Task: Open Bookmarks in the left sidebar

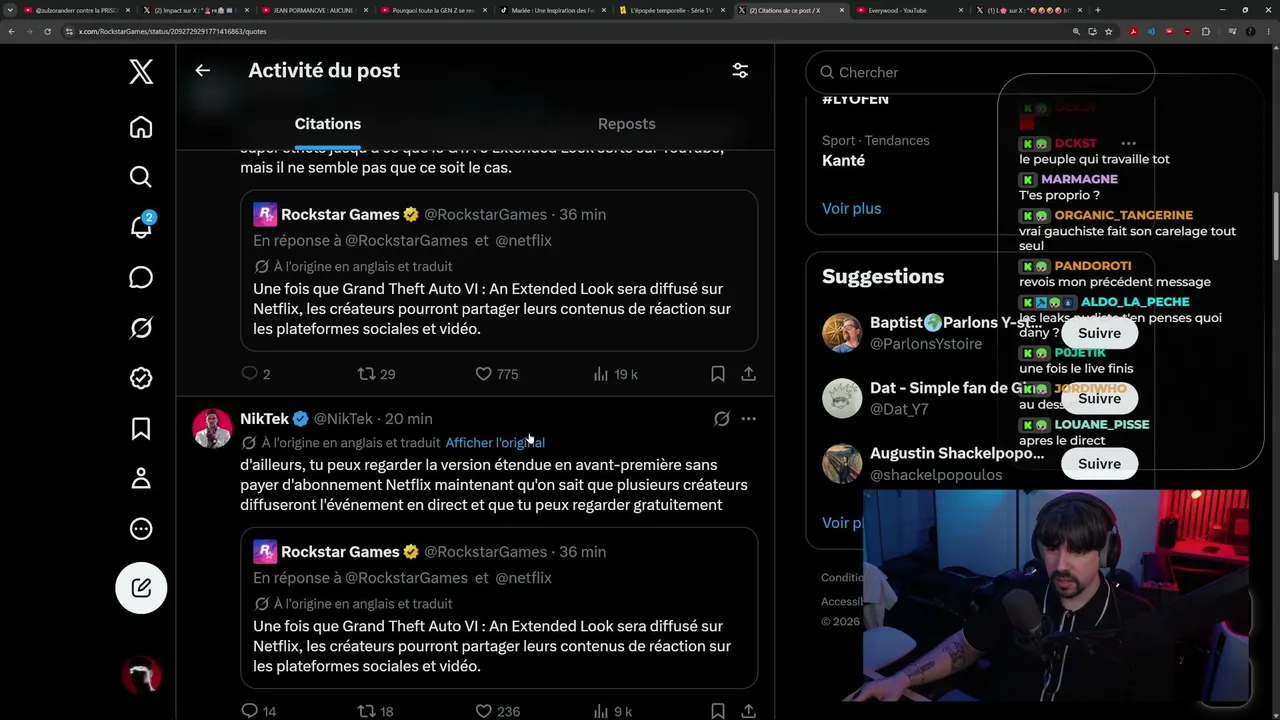Action: tap(141, 429)
